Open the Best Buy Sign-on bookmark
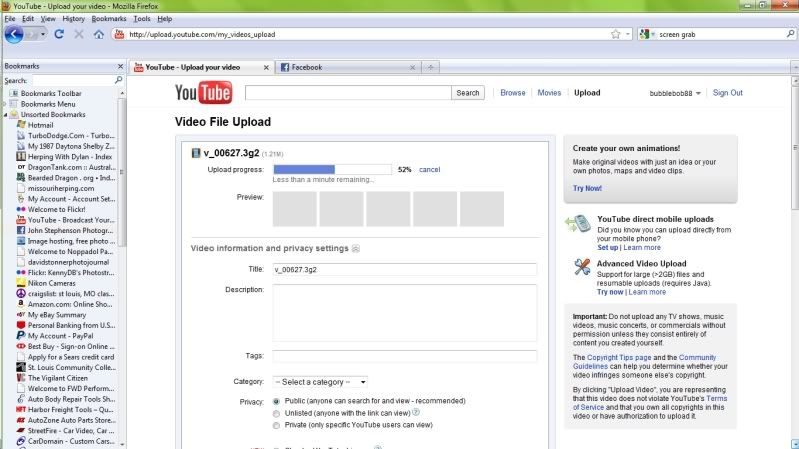 (71, 347)
